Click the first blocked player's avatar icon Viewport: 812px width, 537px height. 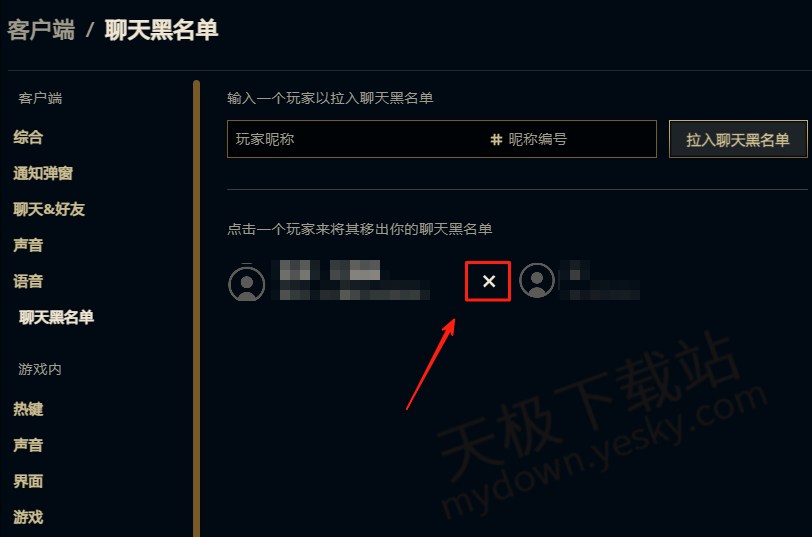[246, 283]
